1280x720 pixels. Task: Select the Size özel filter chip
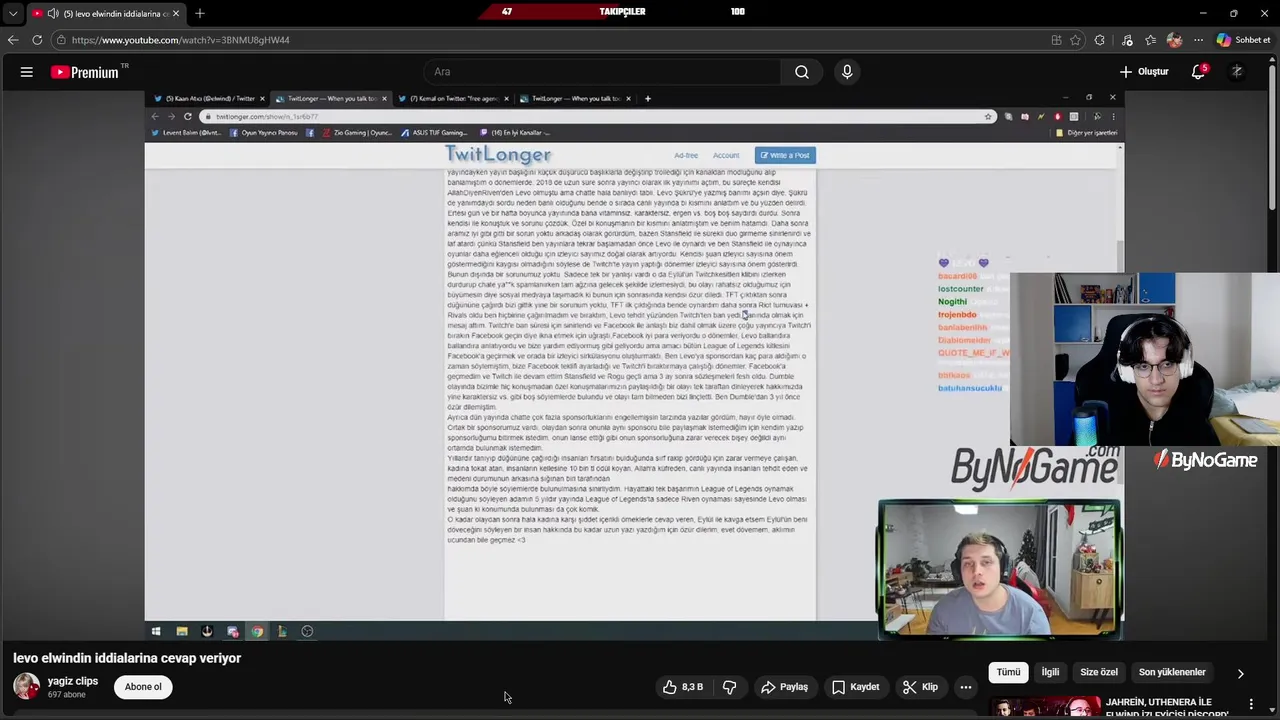(1099, 672)
